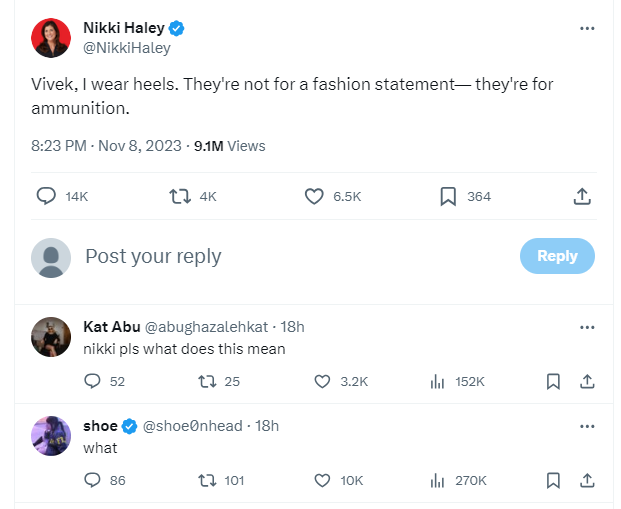Open reply icon on Nikki Haley's tweet
Image resolution: width=621 pixels, height=509 pixels.
(46, 196)
